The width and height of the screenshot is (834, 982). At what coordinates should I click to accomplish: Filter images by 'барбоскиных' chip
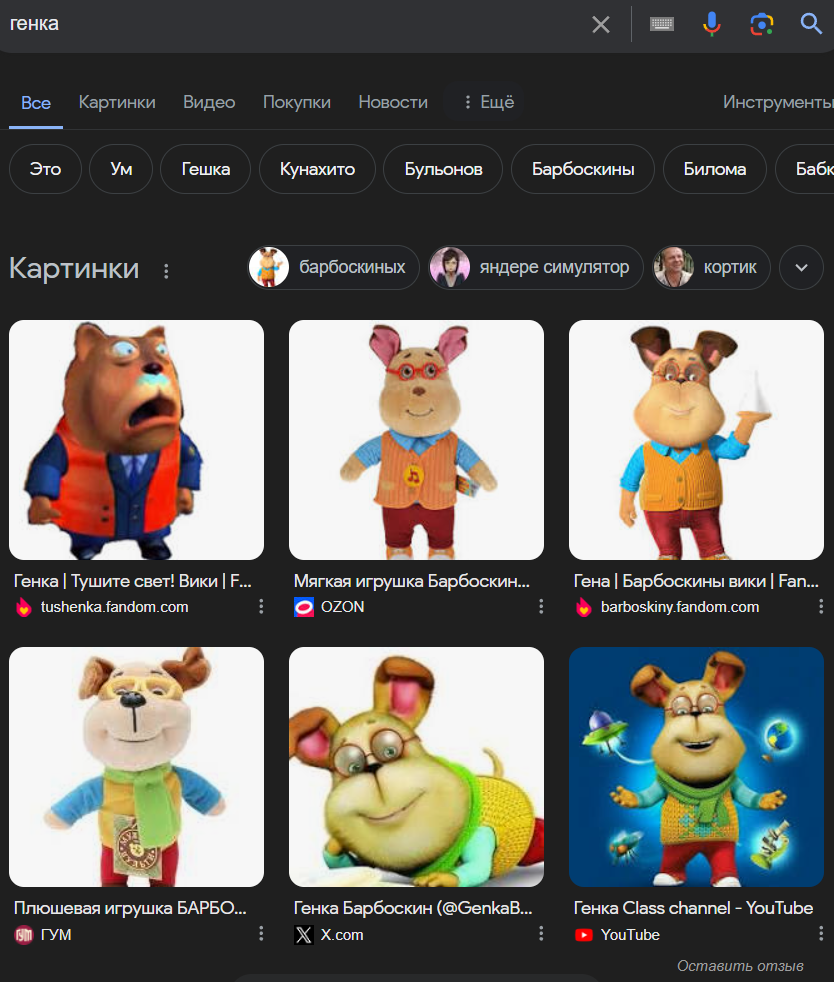333,267
